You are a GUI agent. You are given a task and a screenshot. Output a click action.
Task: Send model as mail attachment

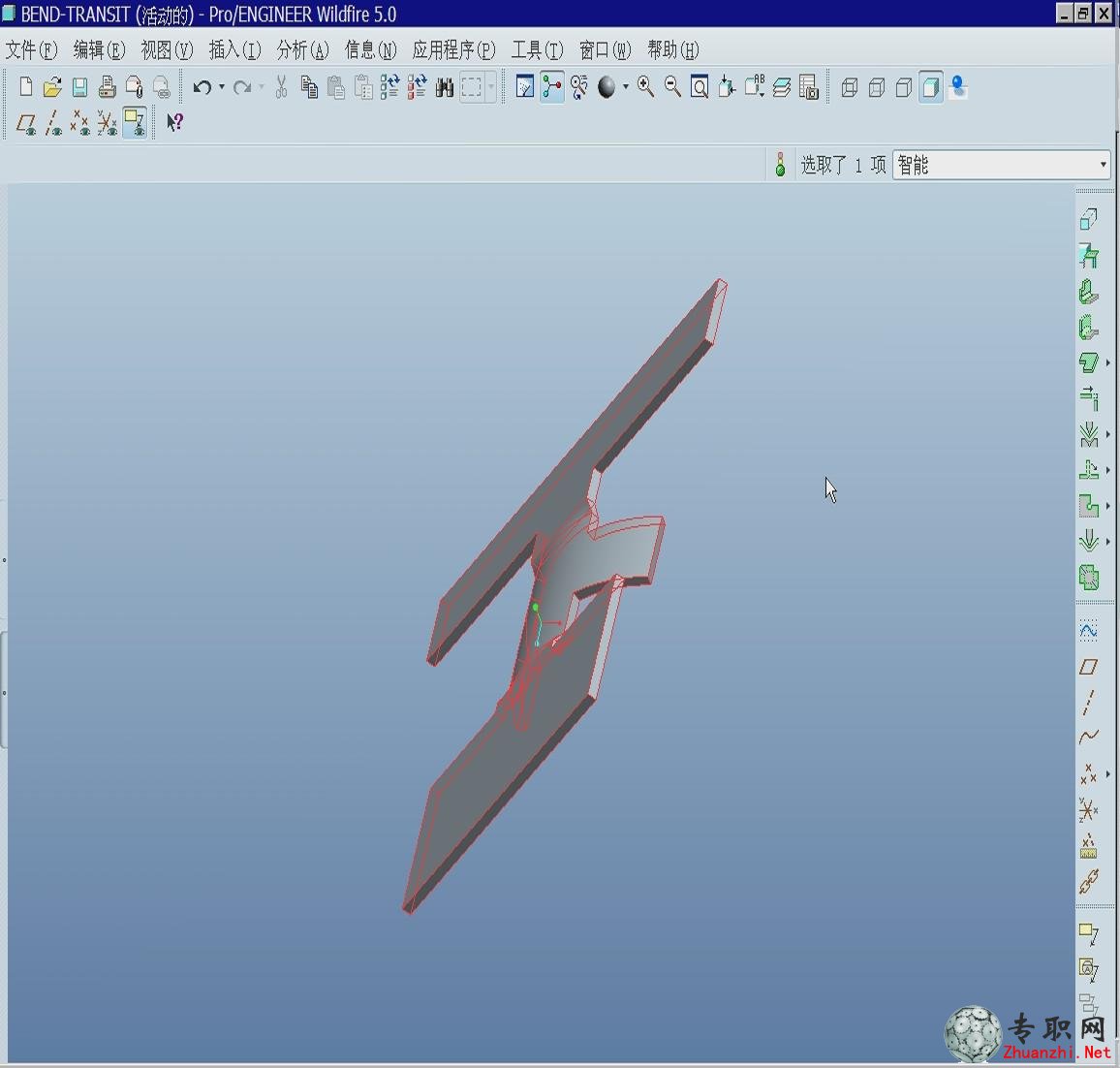coord(135,87)
